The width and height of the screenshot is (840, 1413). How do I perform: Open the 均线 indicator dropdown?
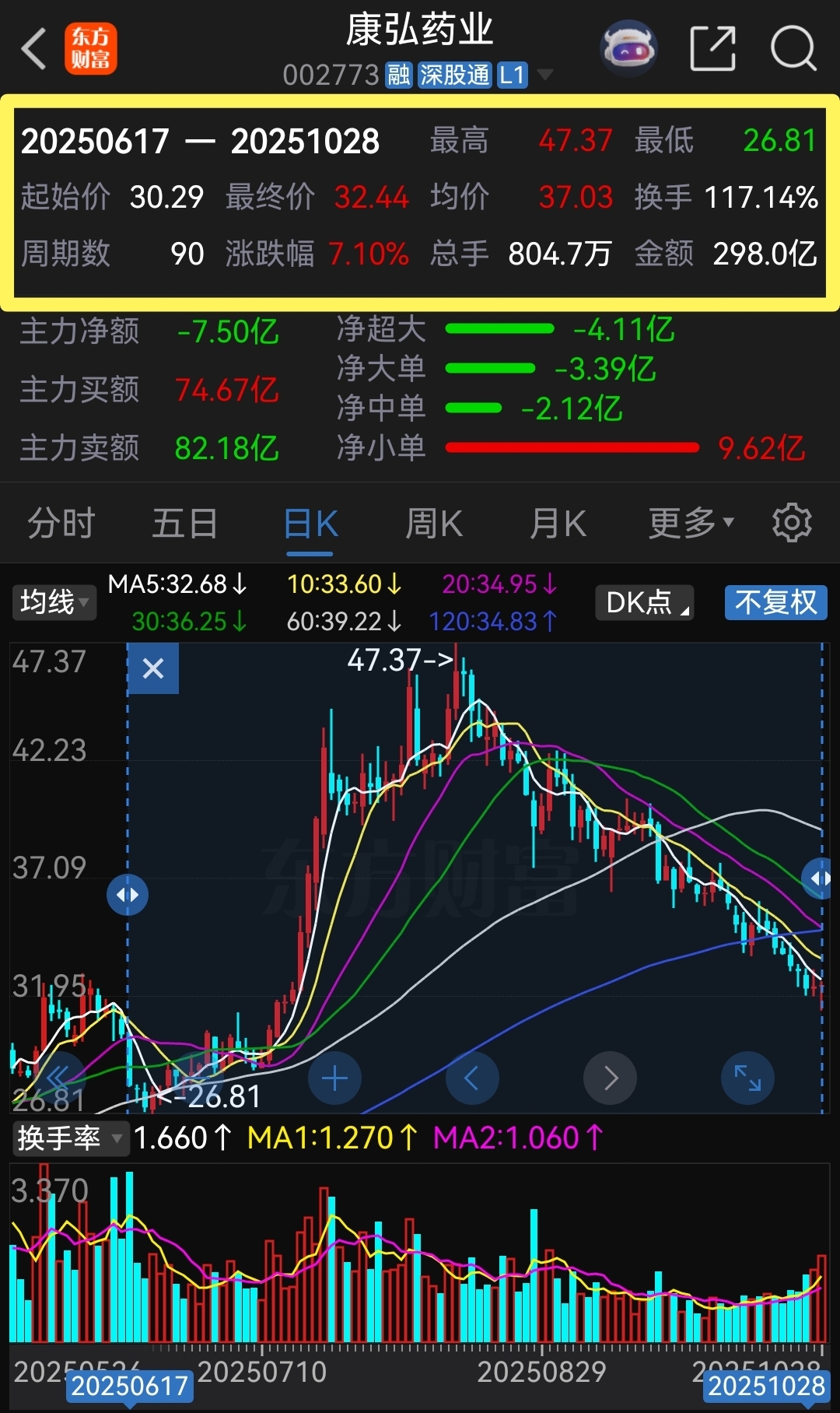(54, 602)
